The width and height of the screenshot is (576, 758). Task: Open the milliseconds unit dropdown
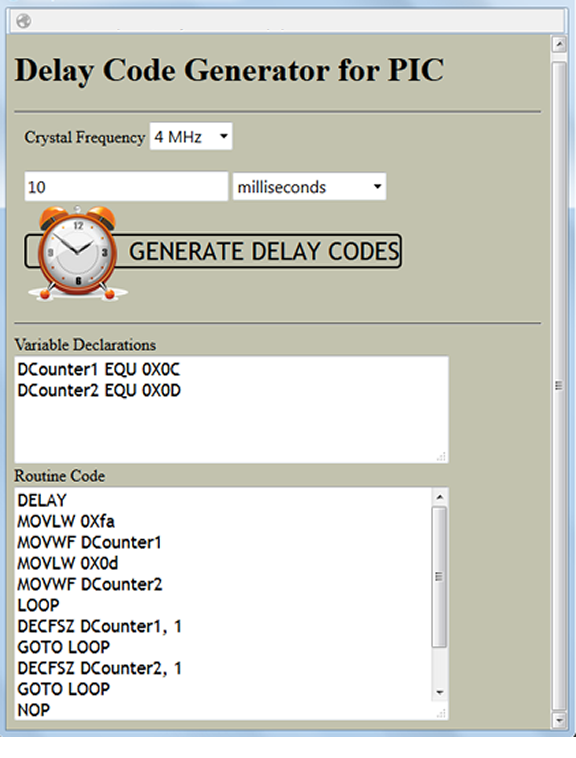click(309, 187)
